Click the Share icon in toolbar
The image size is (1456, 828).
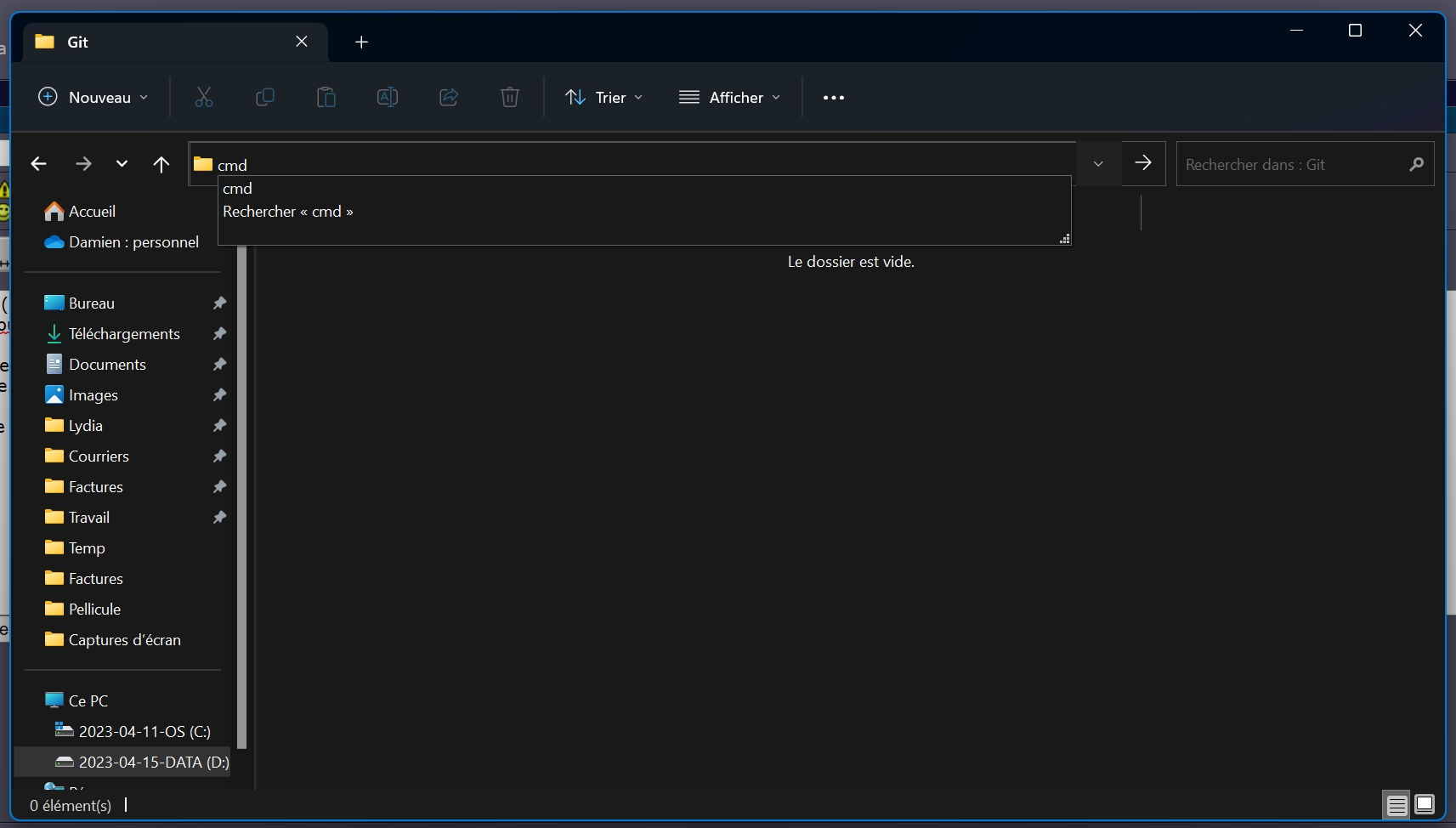pyautogui.click(x=449, y=98)
